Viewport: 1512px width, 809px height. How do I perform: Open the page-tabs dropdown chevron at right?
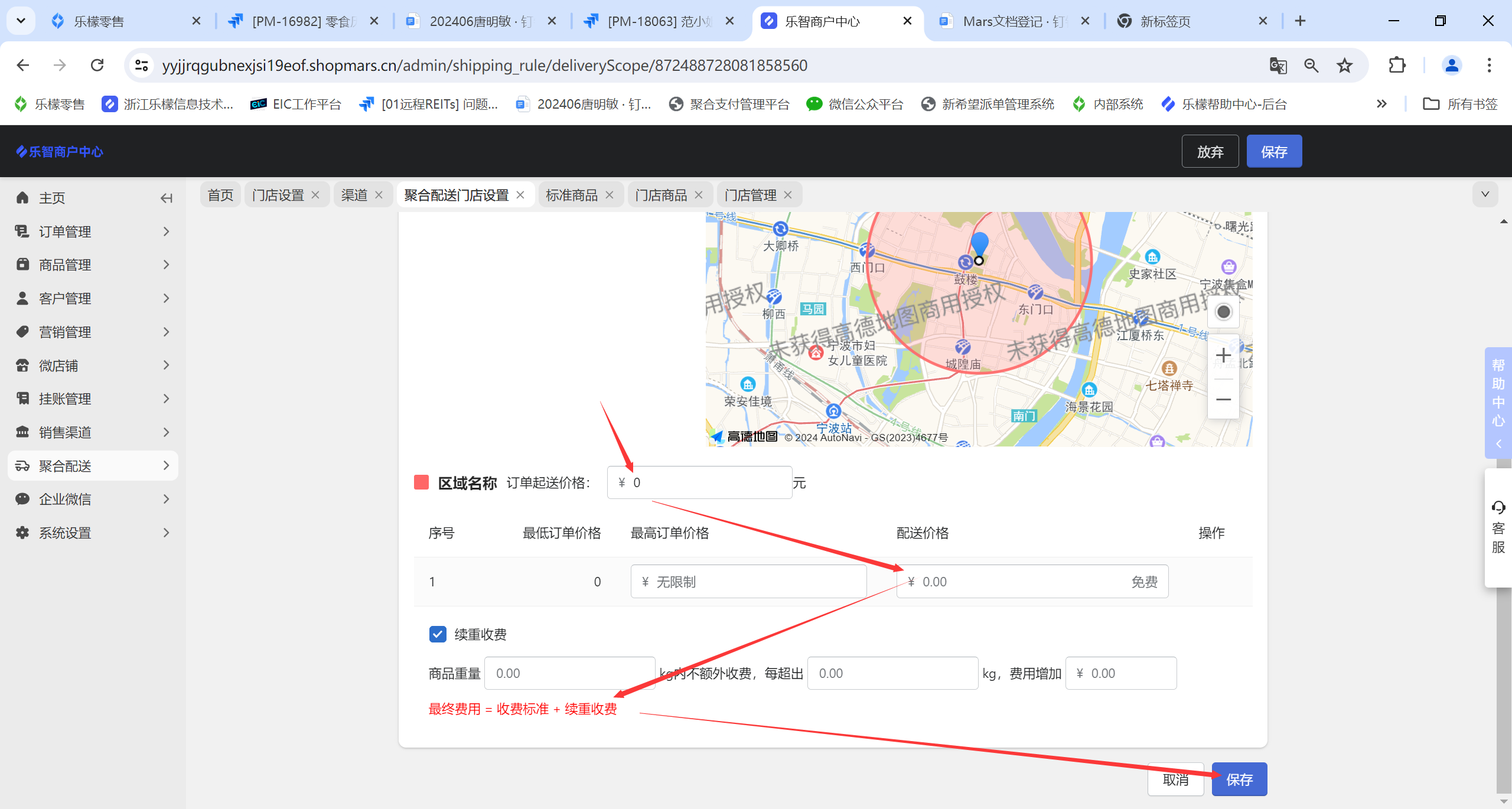pos(1485,194)
